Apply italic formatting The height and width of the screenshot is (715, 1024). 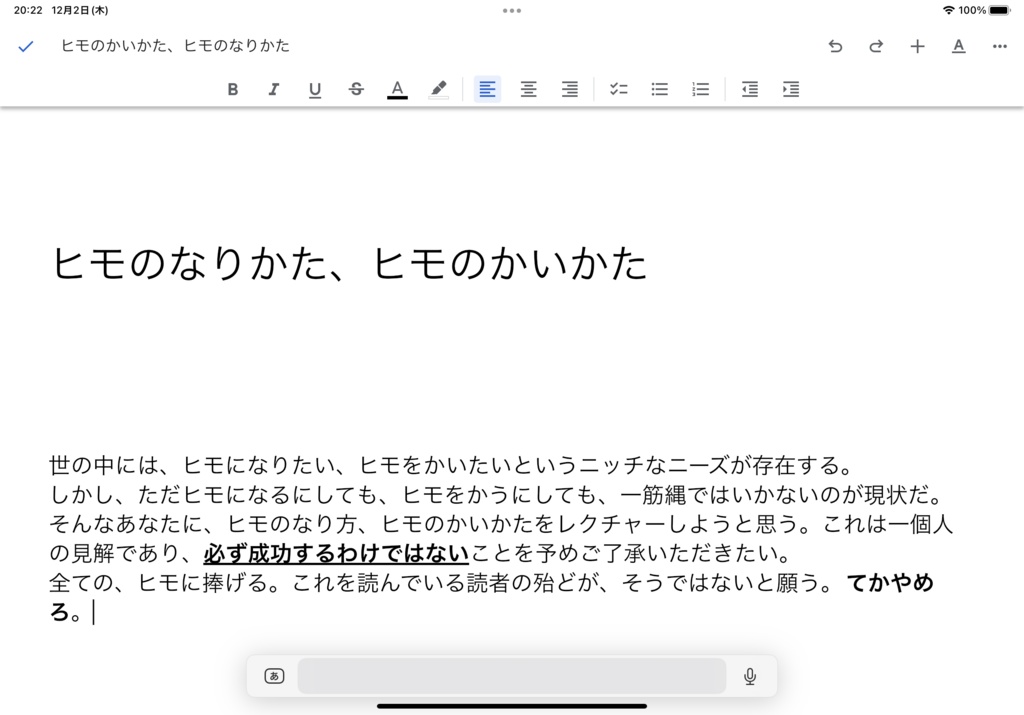[274, 89]
